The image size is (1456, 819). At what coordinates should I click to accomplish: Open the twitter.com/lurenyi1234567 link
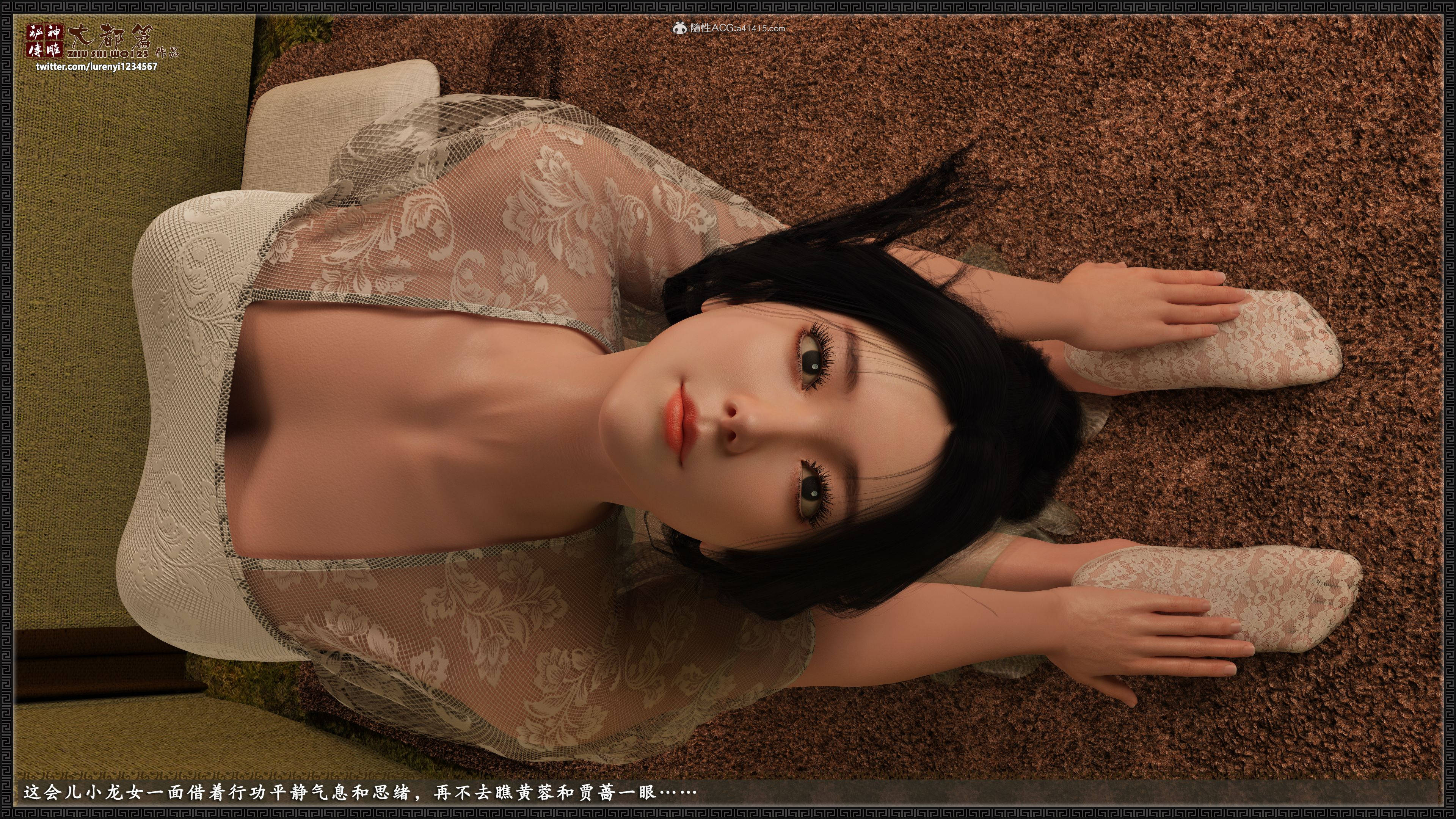[97, 67]
